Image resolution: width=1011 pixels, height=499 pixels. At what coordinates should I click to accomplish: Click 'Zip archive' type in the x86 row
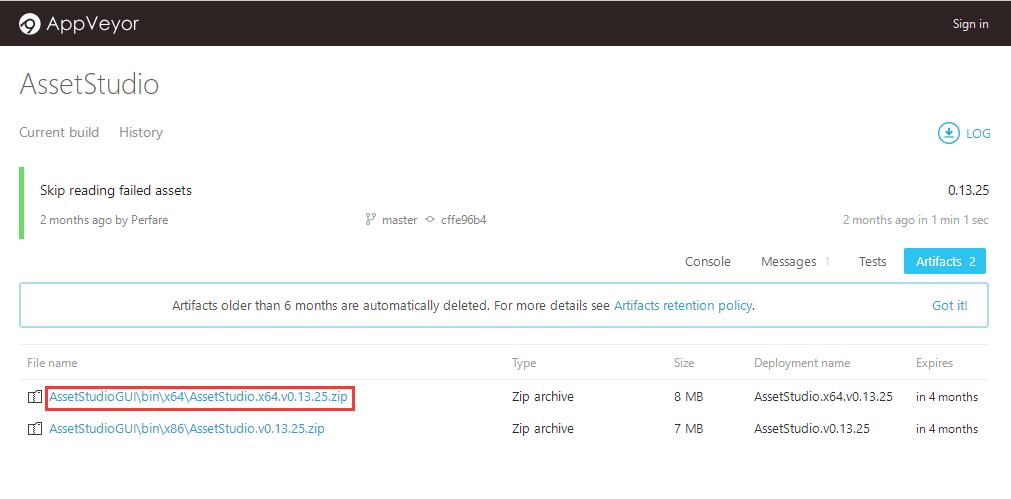(542, 429)
